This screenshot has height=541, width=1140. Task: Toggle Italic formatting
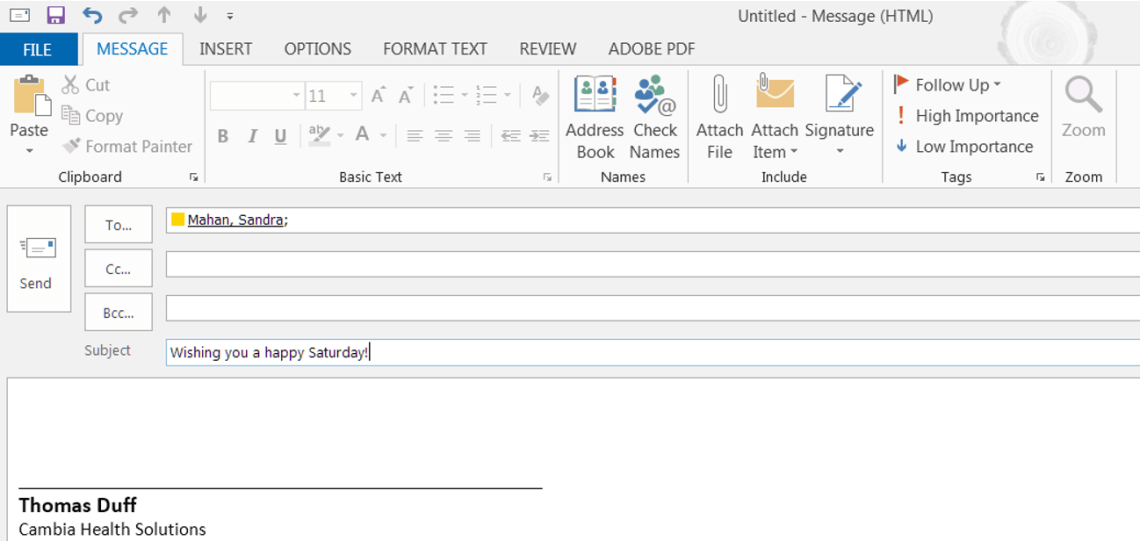252,136
